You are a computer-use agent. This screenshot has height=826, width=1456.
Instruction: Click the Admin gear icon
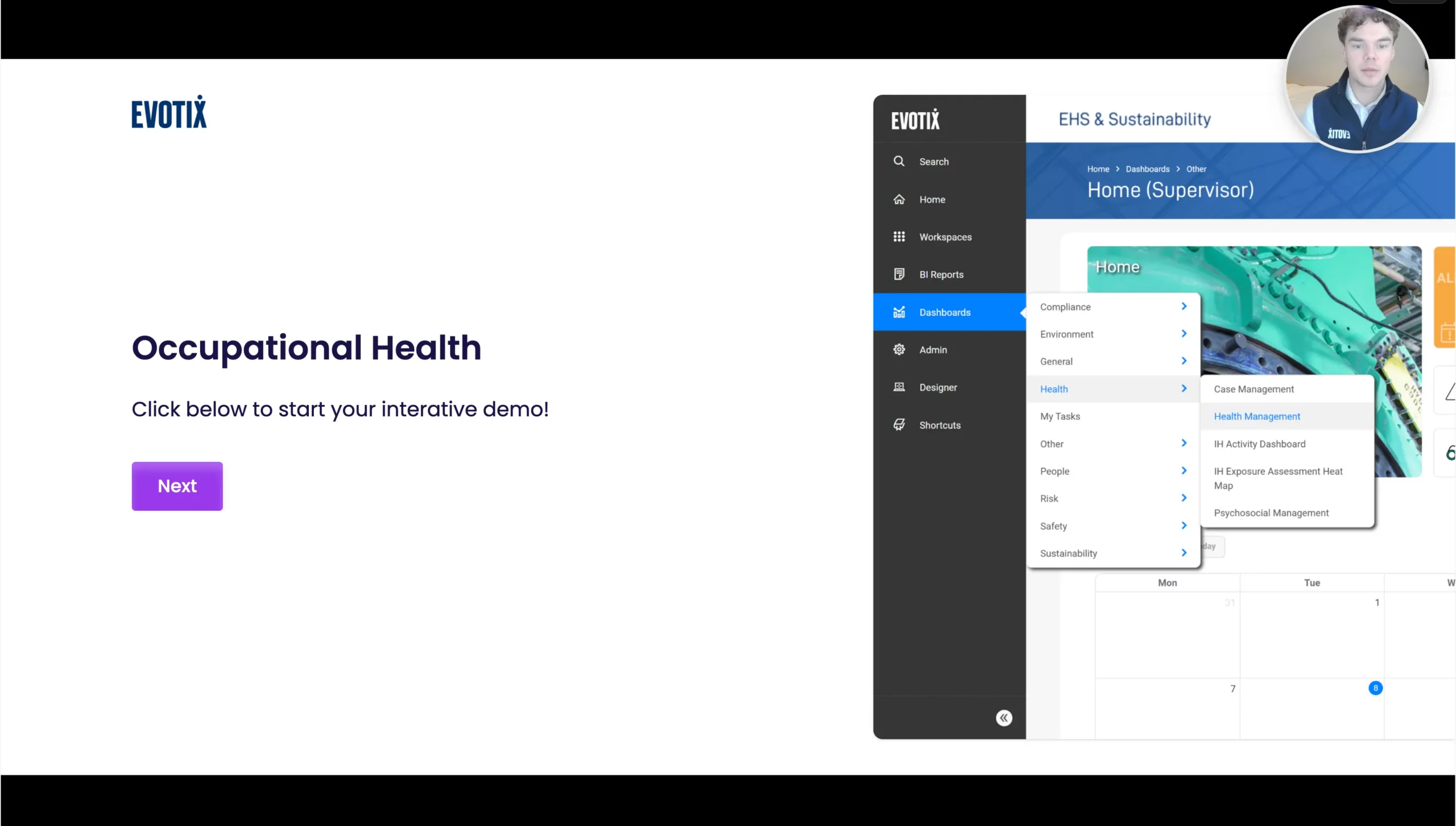[899, 349]
